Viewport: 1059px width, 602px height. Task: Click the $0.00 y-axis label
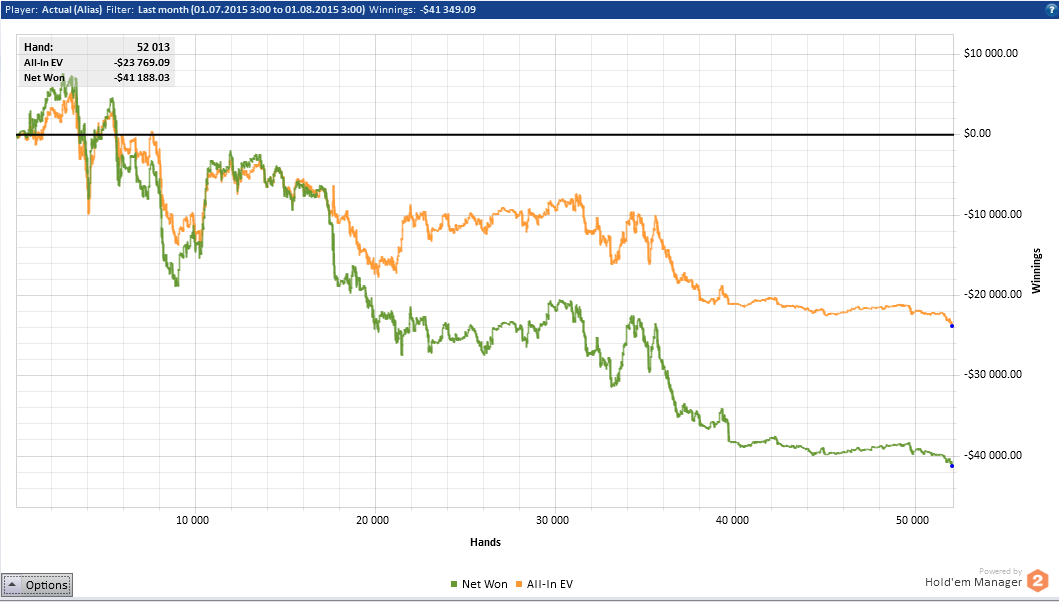[977, 134]
